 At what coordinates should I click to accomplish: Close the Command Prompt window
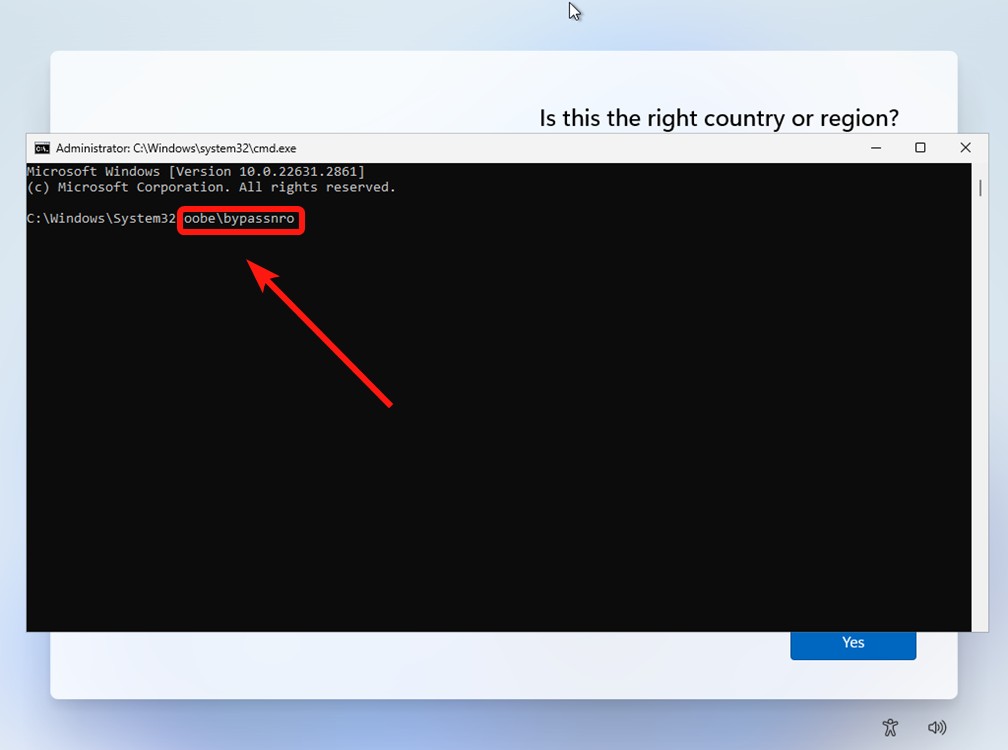point(965,148)
